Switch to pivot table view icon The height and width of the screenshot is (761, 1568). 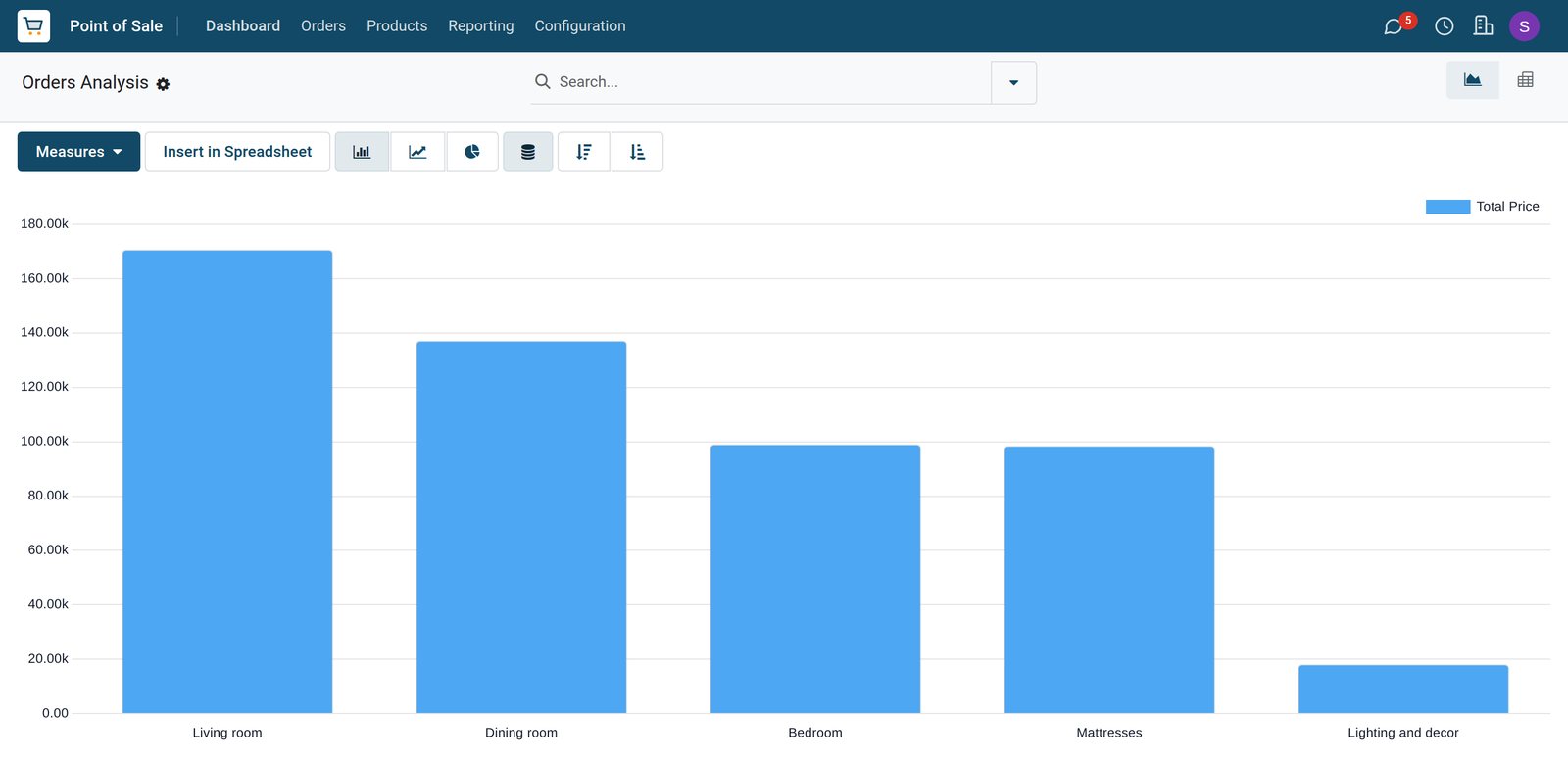pos(1525,80)
